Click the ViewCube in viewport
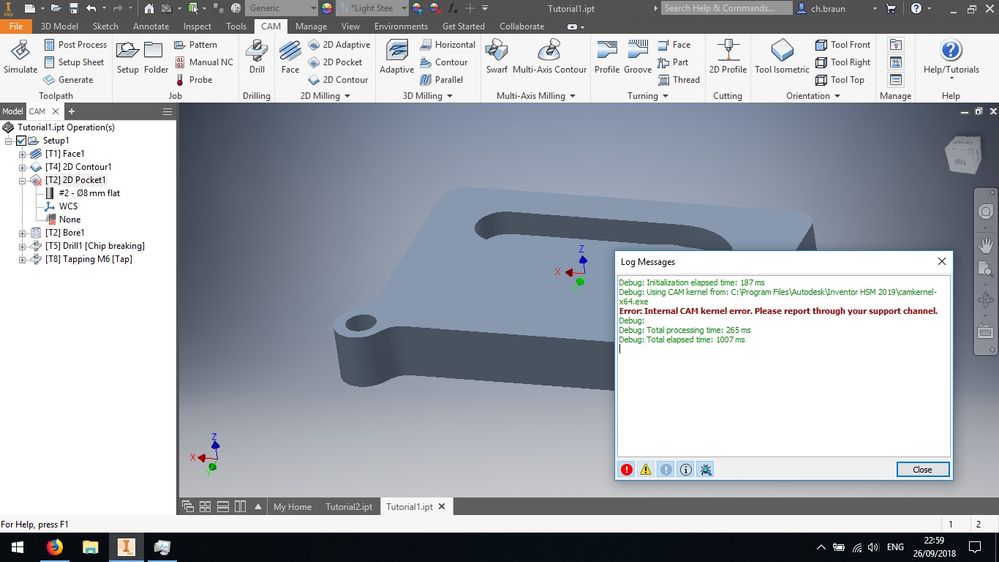The image size is (999, 562). coord(962,155)
